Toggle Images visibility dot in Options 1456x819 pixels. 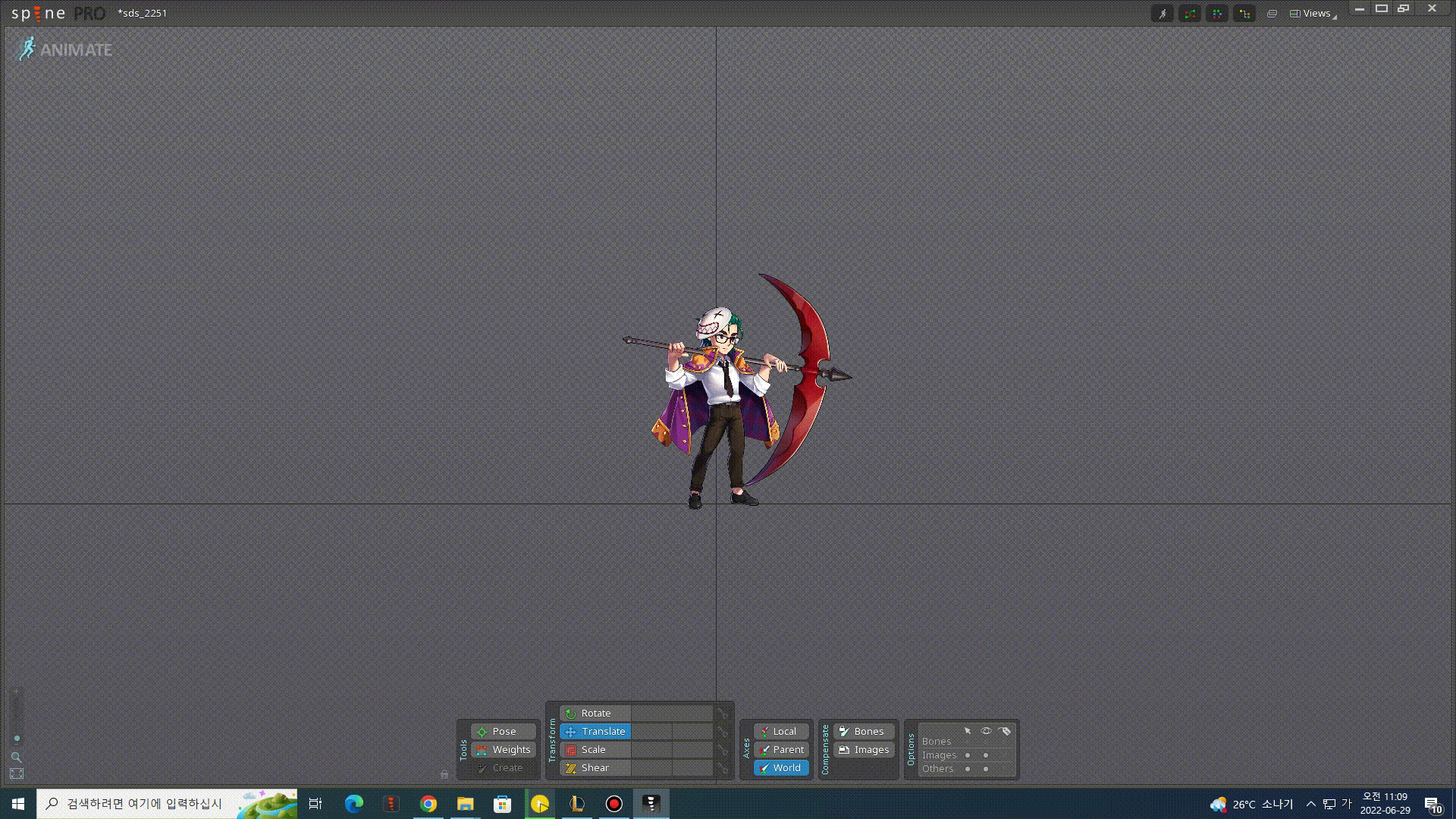pyautogui.click(x=986, y=755)
